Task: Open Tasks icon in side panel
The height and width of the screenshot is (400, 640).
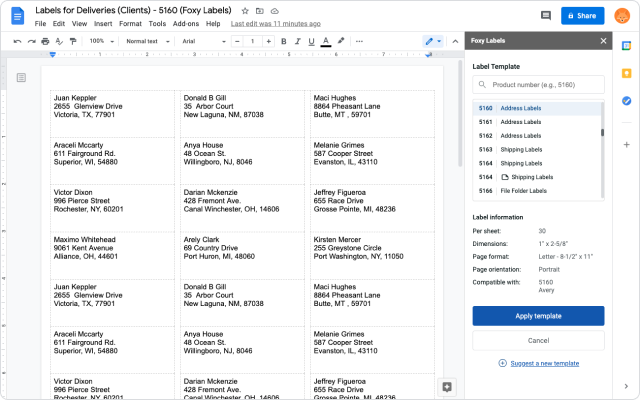Action: [626, 100]
